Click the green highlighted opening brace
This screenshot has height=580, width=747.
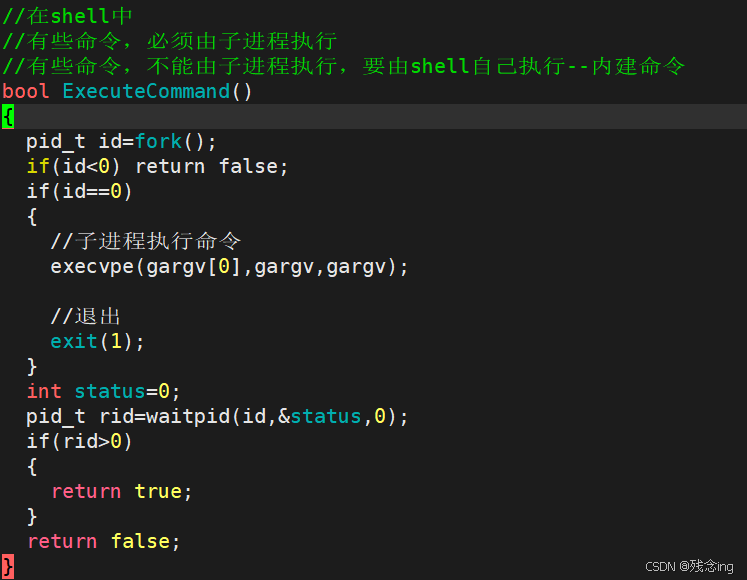click(x=8, y=116)
